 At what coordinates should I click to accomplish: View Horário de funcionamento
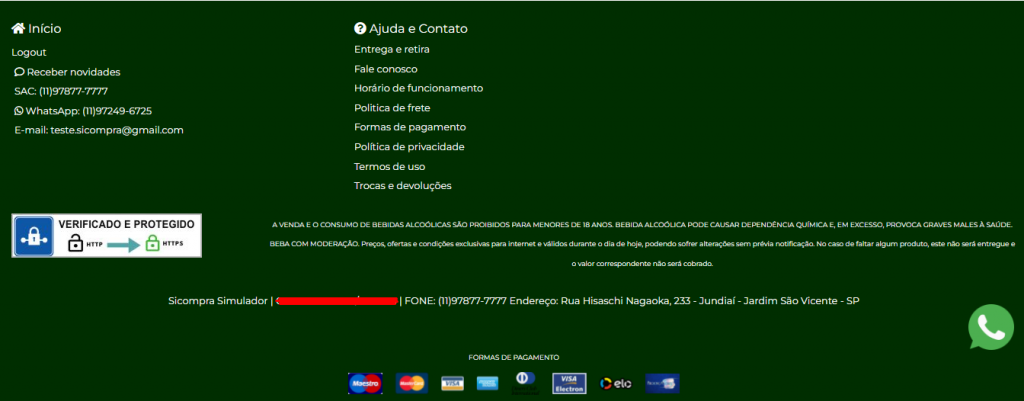point(418,88)
